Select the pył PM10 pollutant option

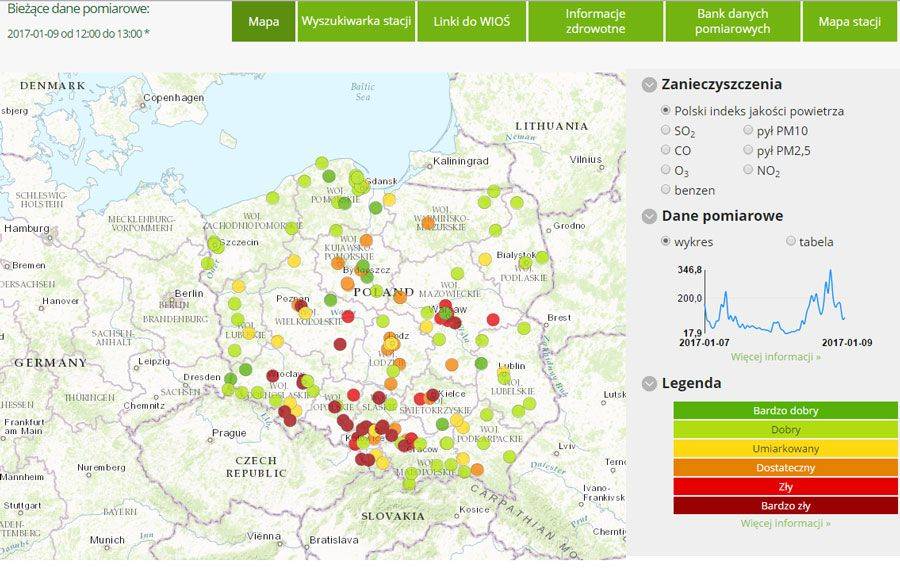(748, 130)
